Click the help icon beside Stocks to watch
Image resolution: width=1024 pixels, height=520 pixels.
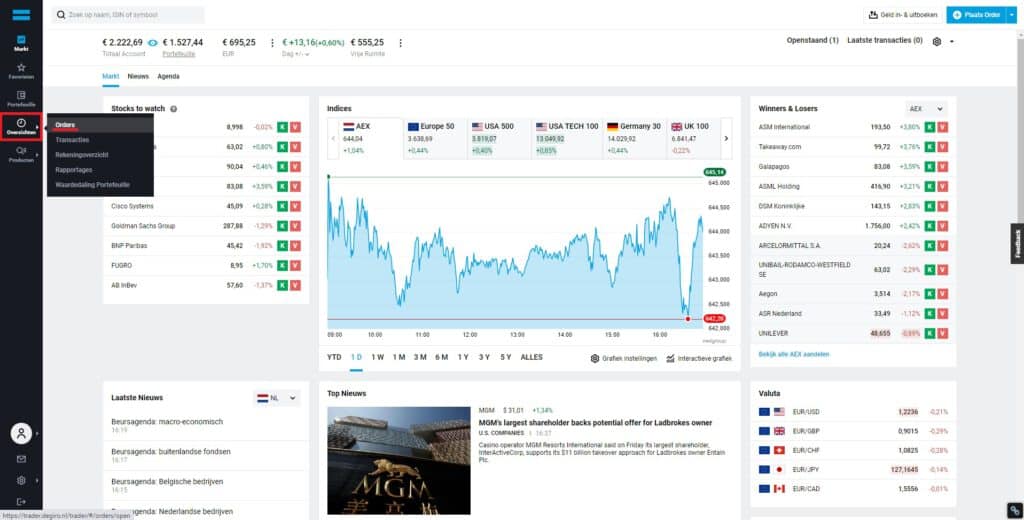(x=174, y=109)
